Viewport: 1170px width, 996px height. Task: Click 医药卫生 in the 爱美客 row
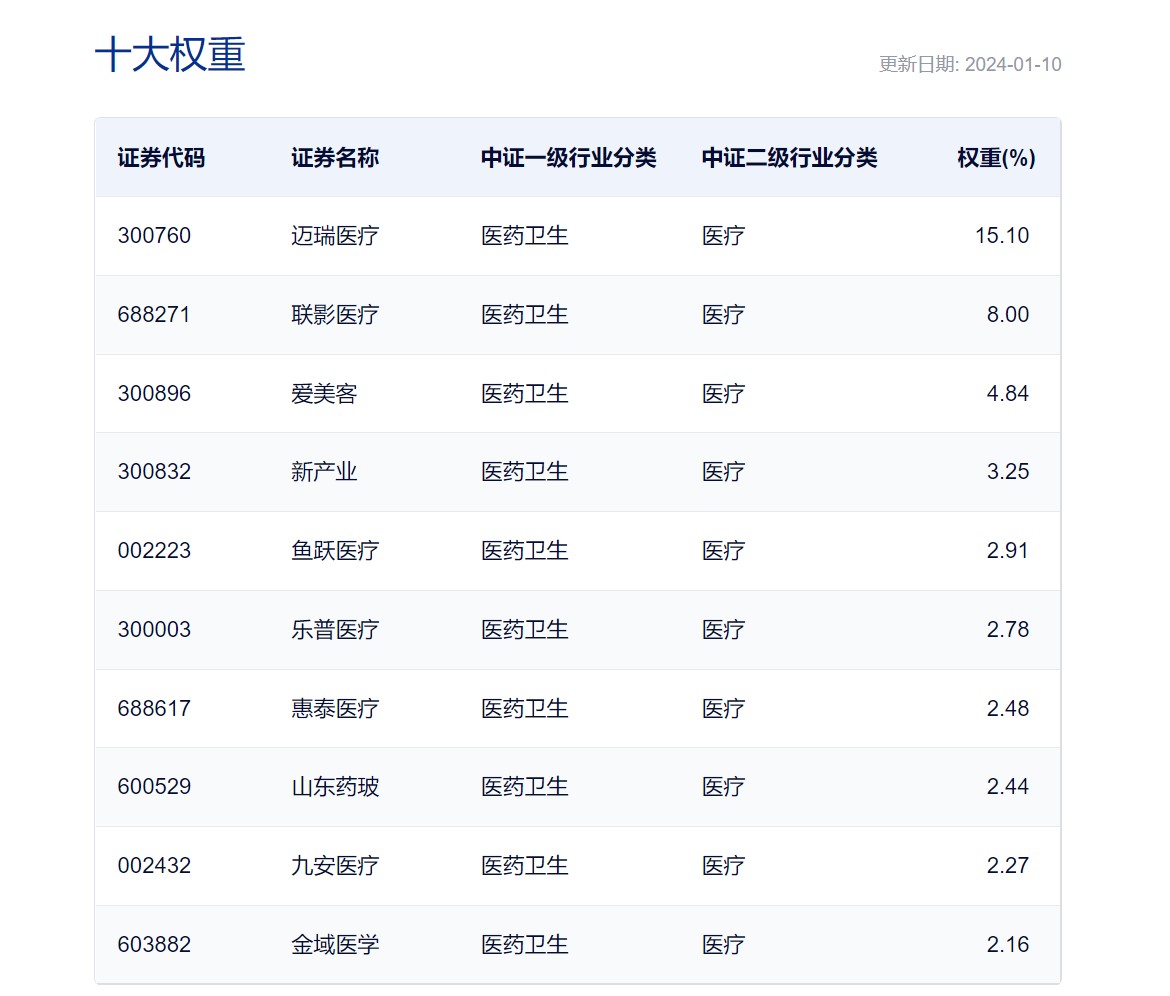[x=525, y=393]
